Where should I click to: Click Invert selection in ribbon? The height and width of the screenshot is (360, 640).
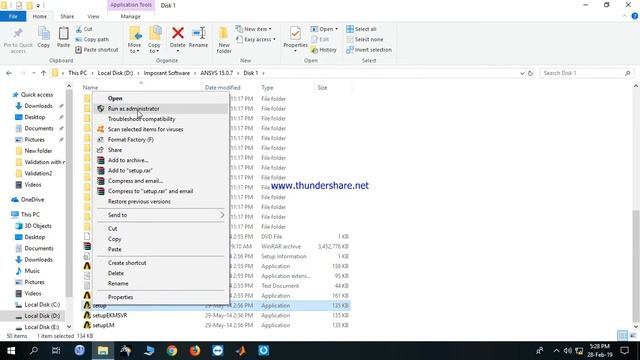(369, 49)
